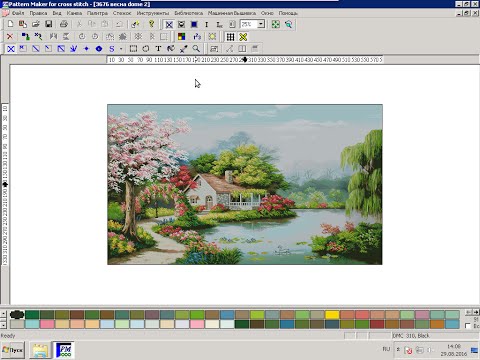Toggle the symbol view mode button
480x360 pixels.
coord(182,24)
